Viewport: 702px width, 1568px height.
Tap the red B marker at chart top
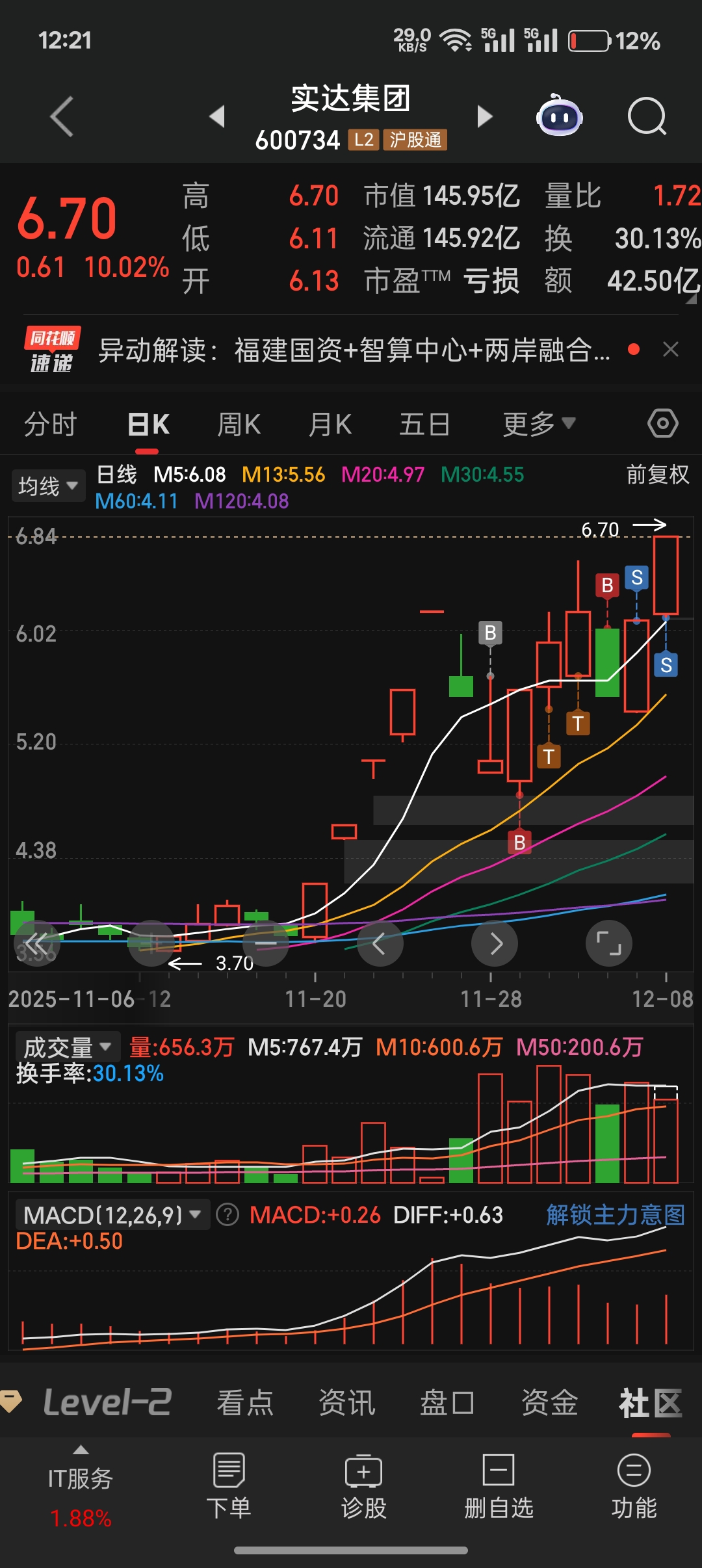pyautogui.click(x=607, y=585)
